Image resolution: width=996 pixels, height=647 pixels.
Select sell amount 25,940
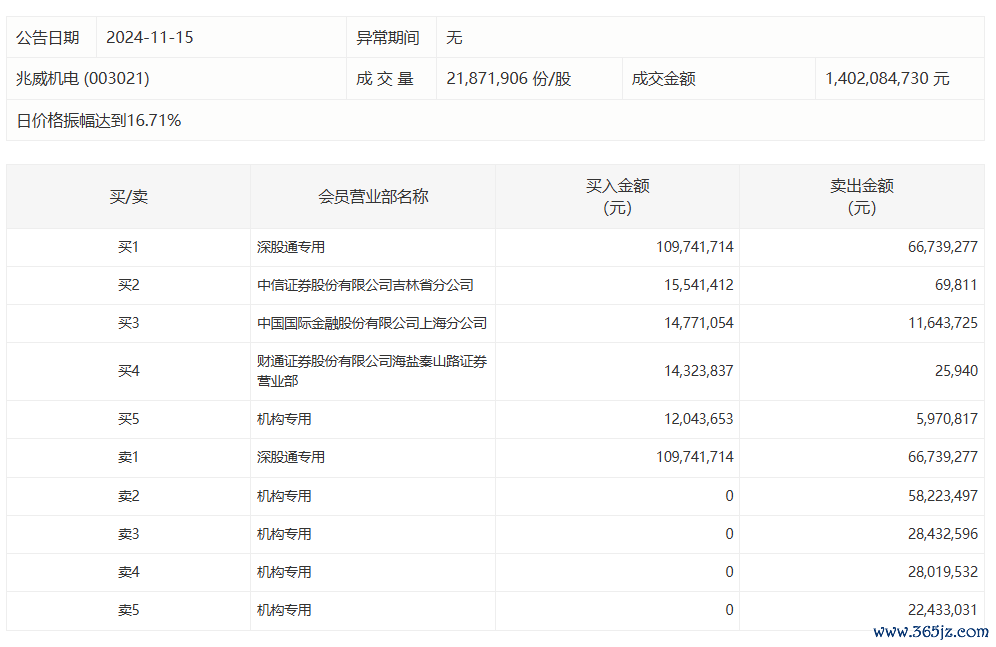click(x=956, y=371)
